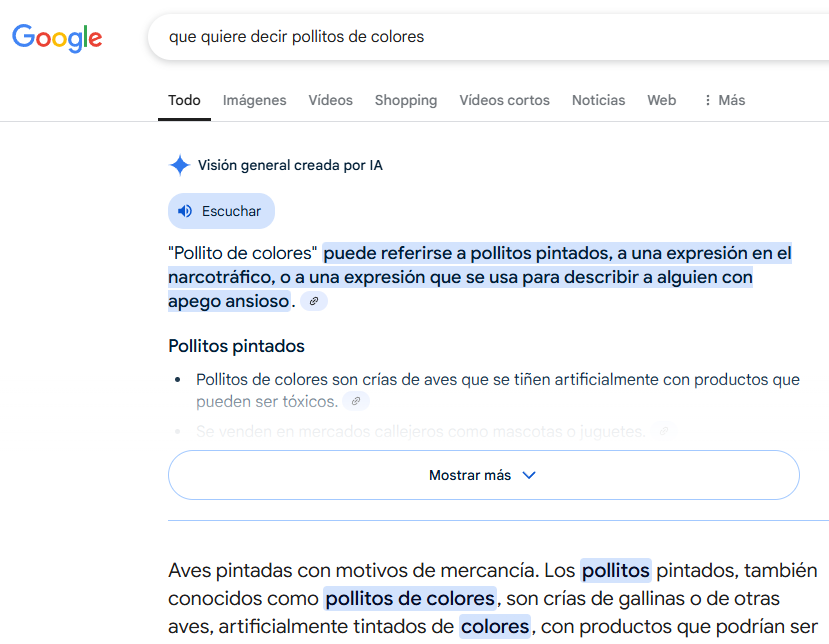This screenshot has width=829, height=644.
Task: Click the Google logo
Action: point(57,38)
